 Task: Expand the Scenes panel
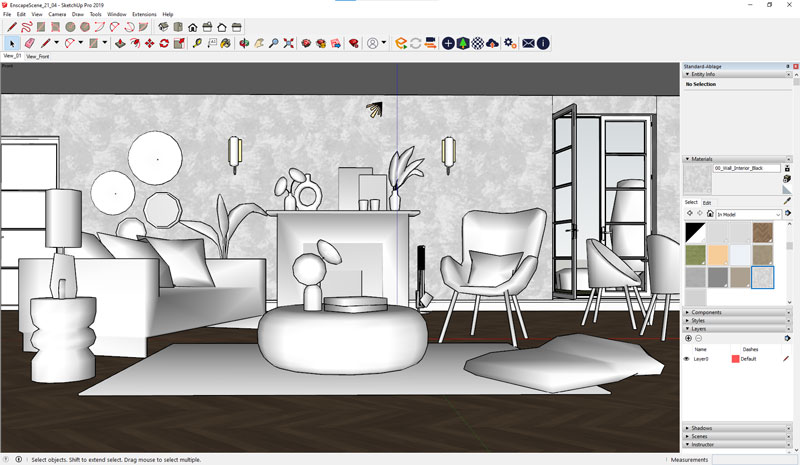pyautogui.click(x=701, y=436)
